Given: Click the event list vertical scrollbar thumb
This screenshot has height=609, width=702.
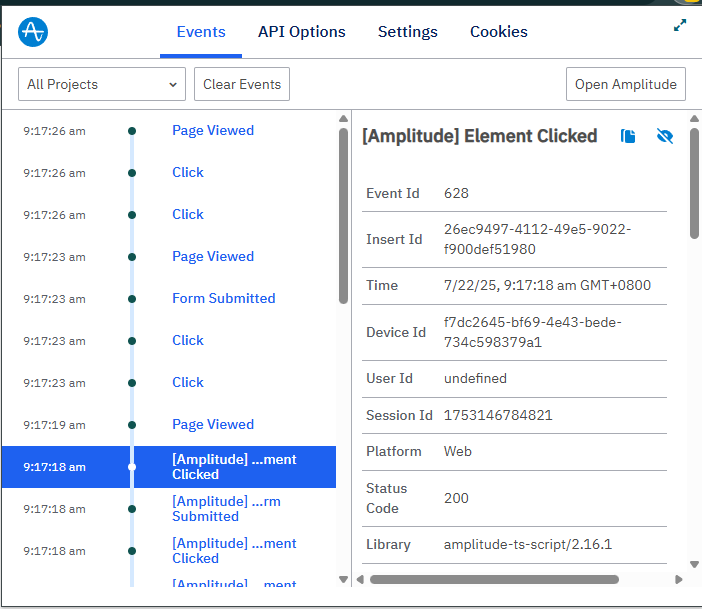Looking at the screenshot, I should [343, 216].
